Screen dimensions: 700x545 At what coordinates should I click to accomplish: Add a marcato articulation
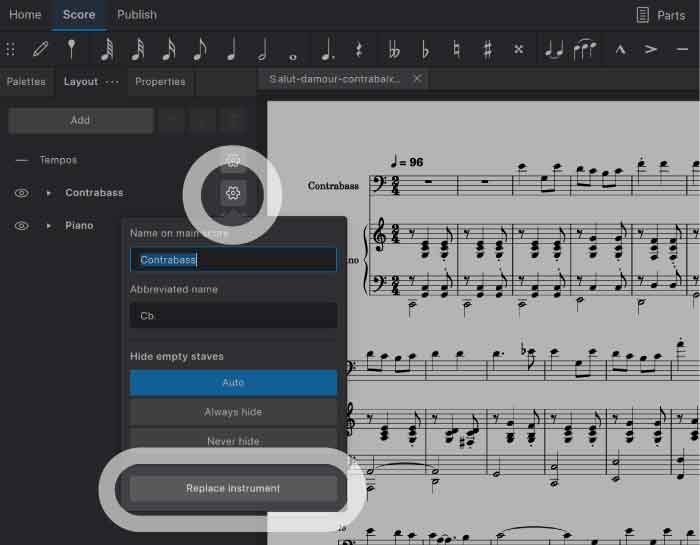[x=620, y=48]
